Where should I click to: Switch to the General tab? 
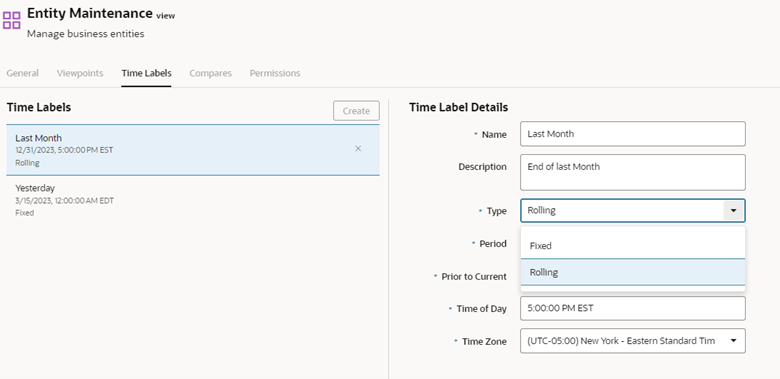pos(22,73)
